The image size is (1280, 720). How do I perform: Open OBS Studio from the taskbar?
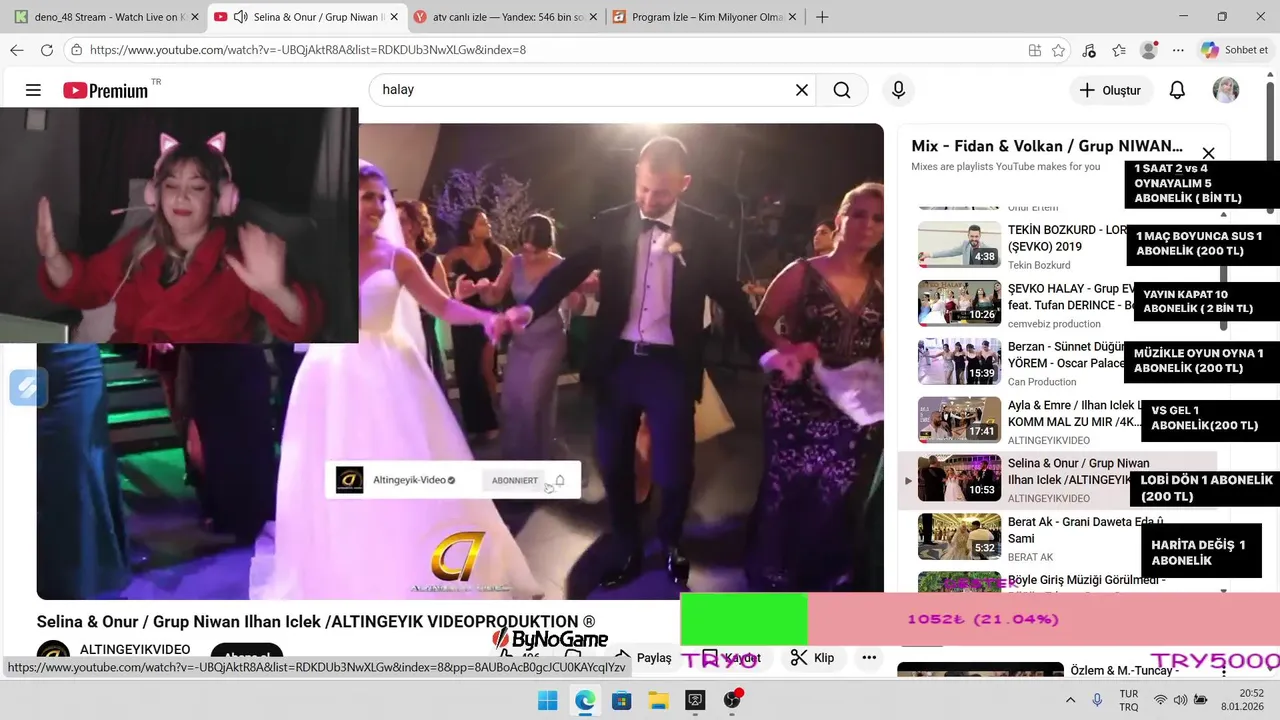pyautogui.click(x=732, y=700)
